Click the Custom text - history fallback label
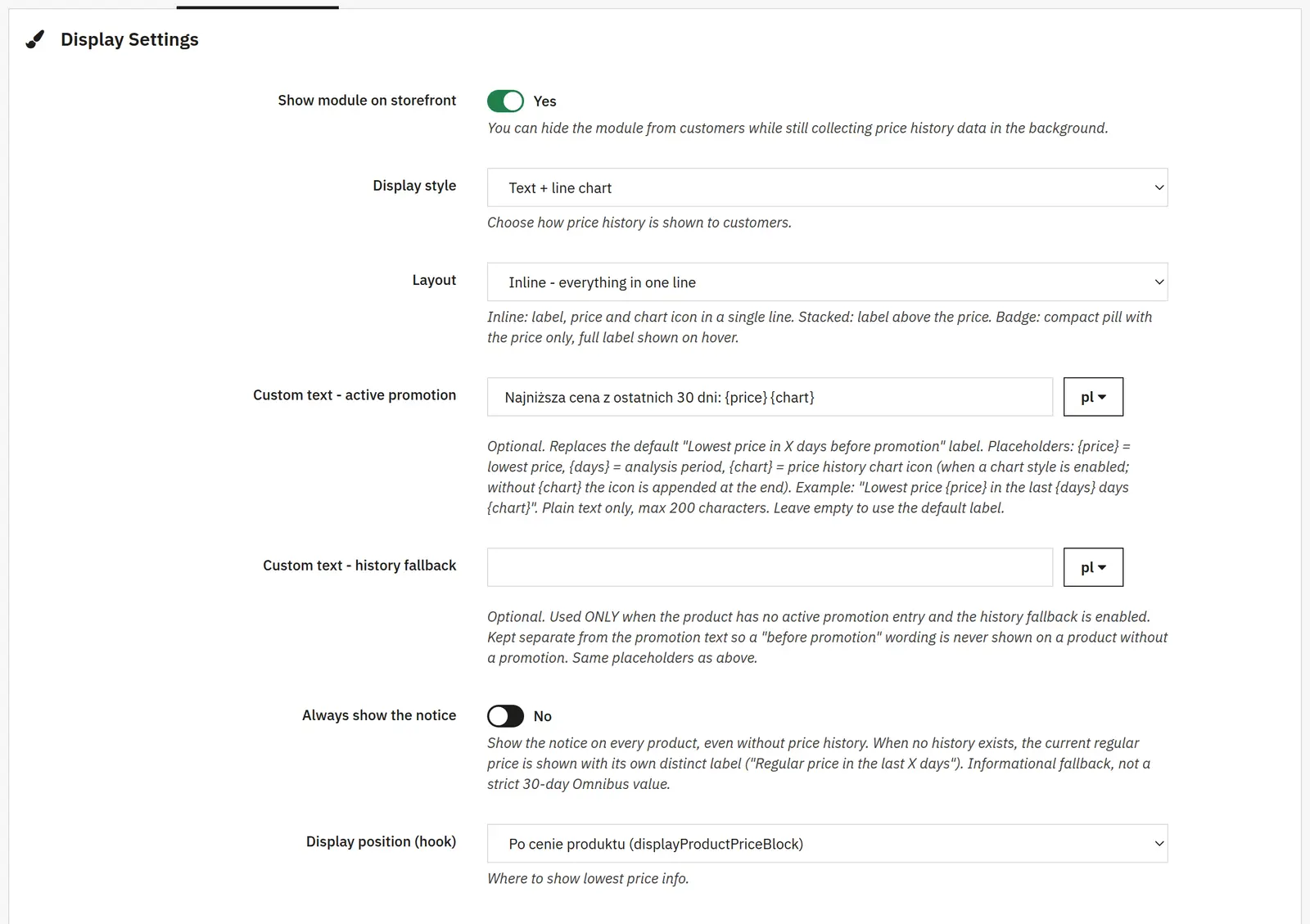This screenshot has height=924, width=1310. pyautogui.click(x=359, y=565)
